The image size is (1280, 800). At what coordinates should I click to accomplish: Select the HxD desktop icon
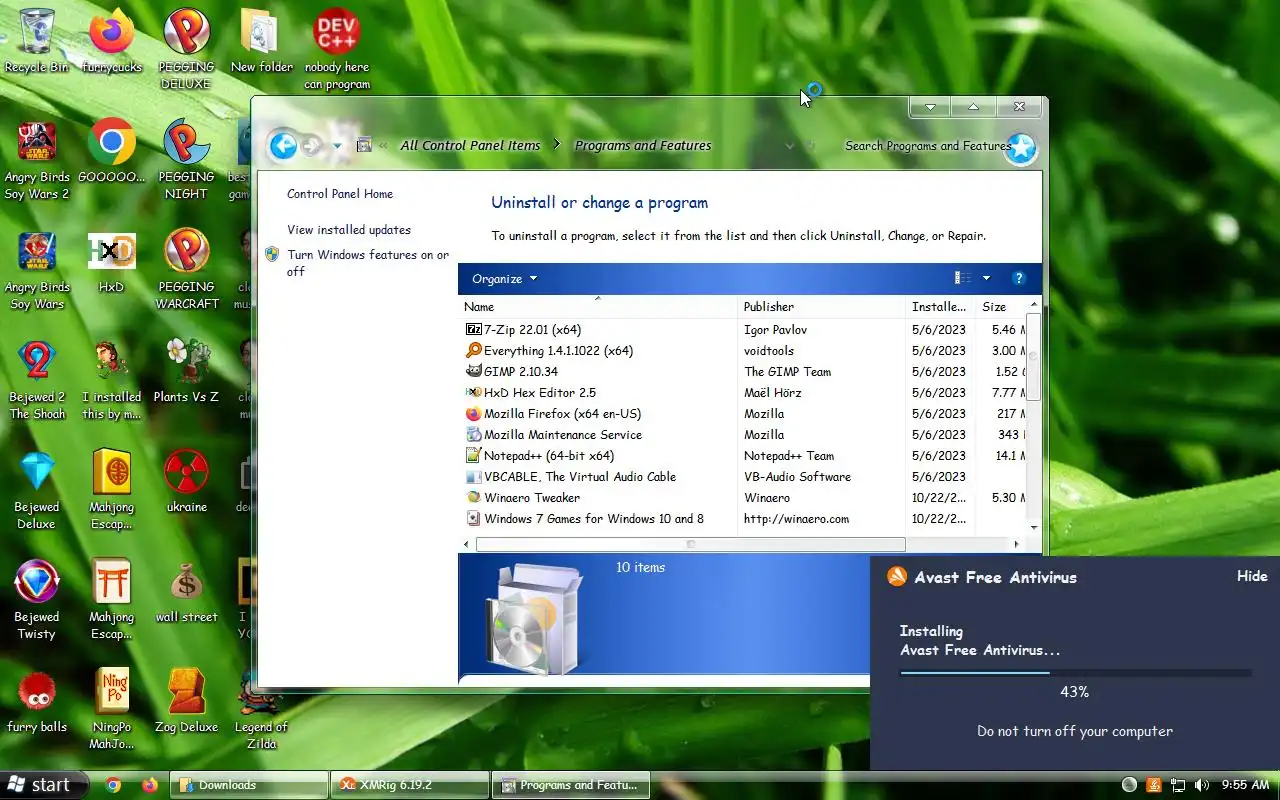(x=111, y=262)
